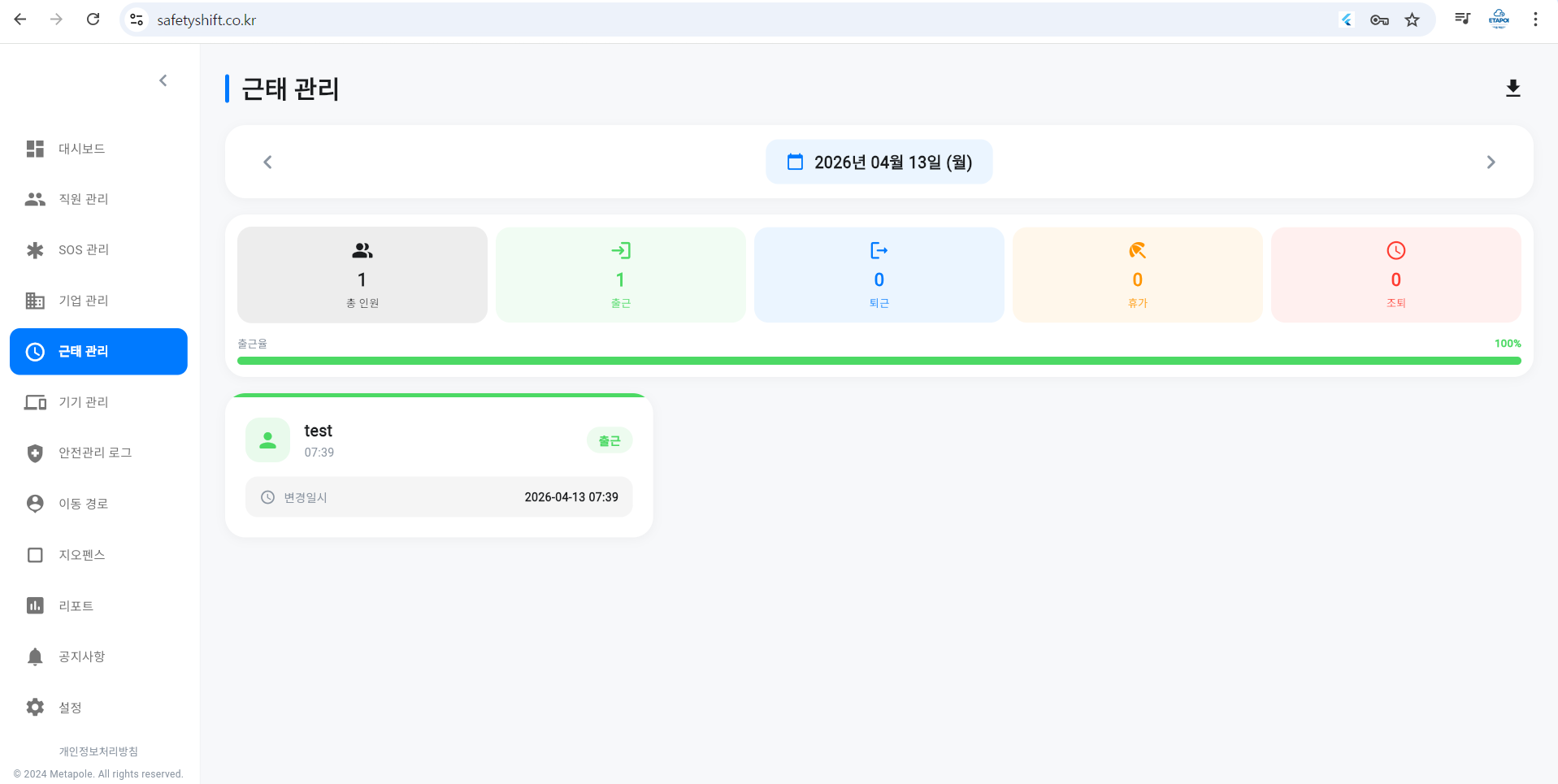Screen dimensions: 1558x784
Task: Click the download icon at top right
Action: 1512,88
